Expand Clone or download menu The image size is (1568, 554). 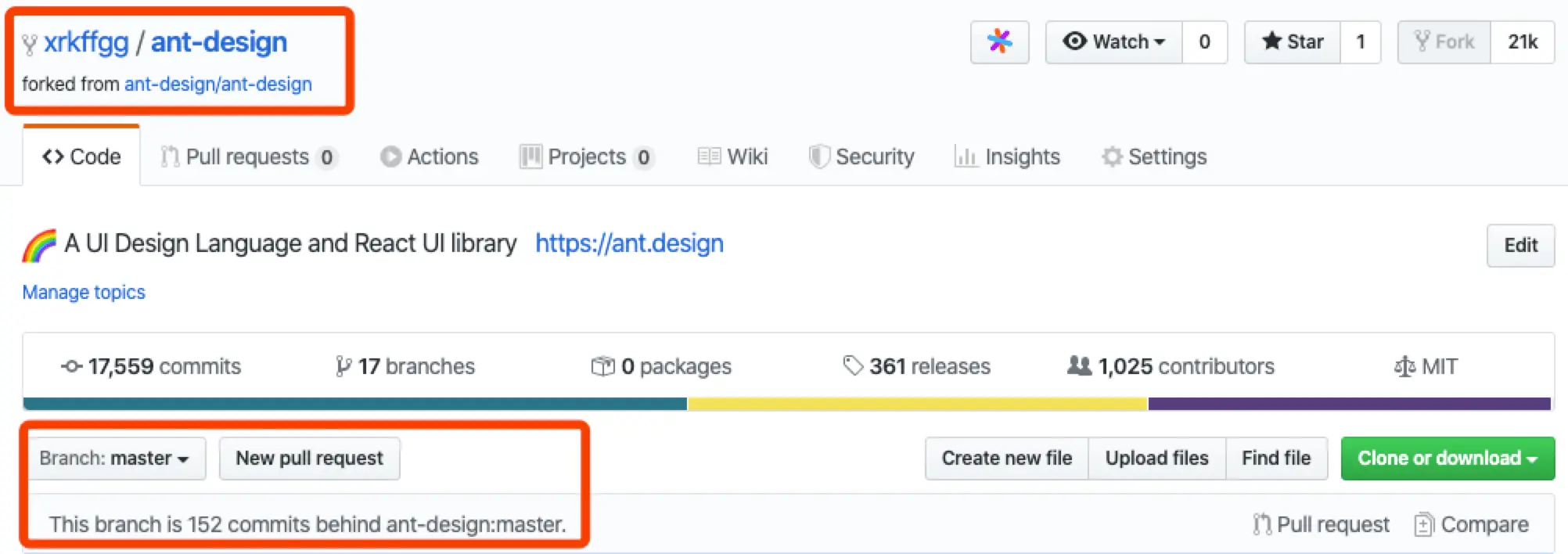pyautogui.click(x=1448, y=458)
